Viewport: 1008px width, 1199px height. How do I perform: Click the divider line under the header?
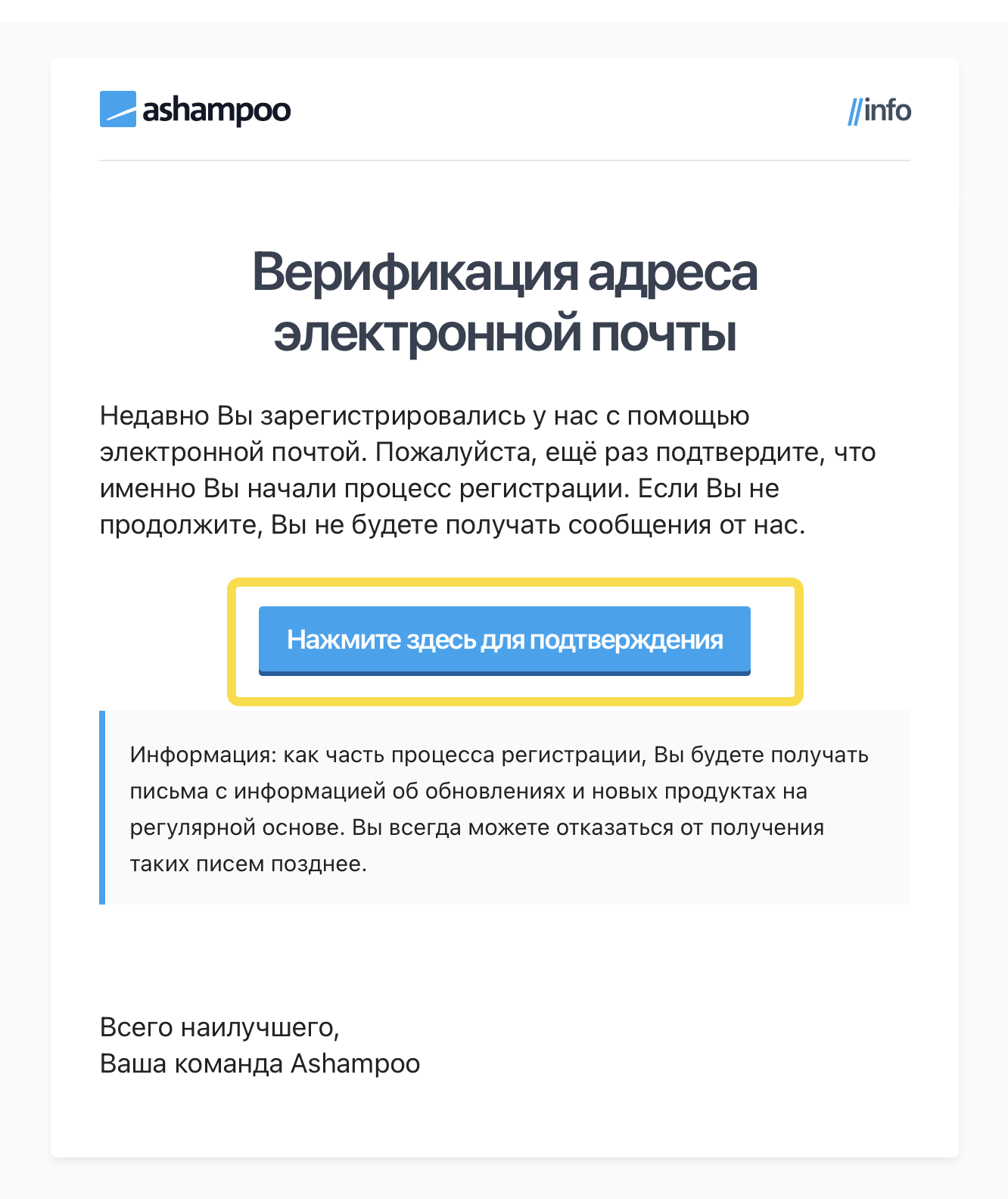pos(504,160)
